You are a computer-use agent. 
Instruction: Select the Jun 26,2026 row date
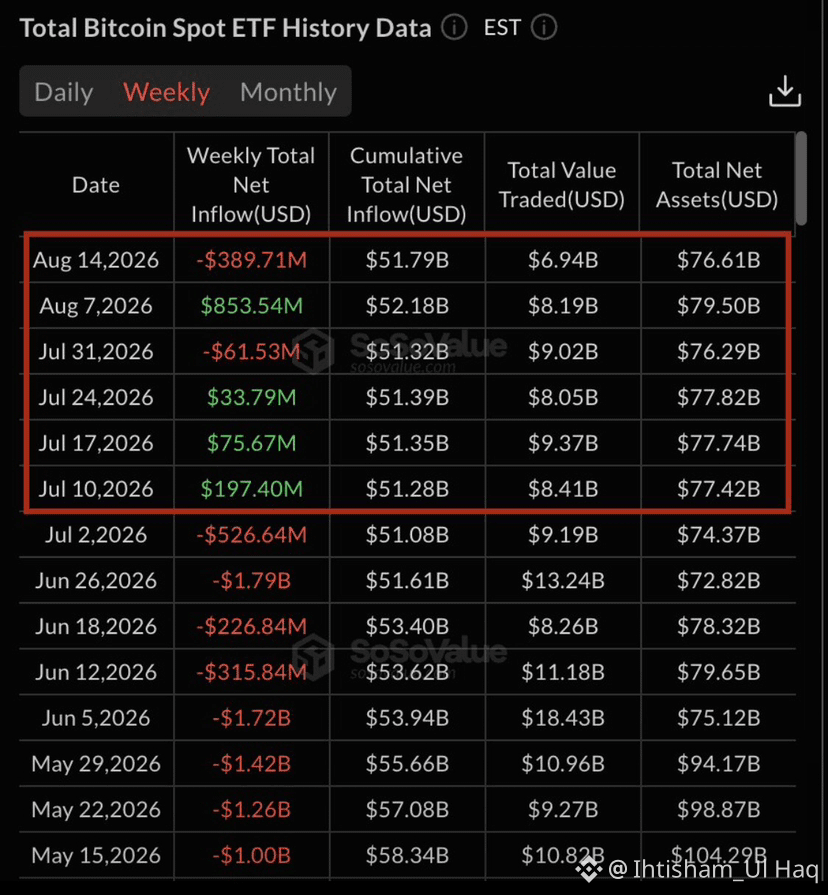coord(96,580)
